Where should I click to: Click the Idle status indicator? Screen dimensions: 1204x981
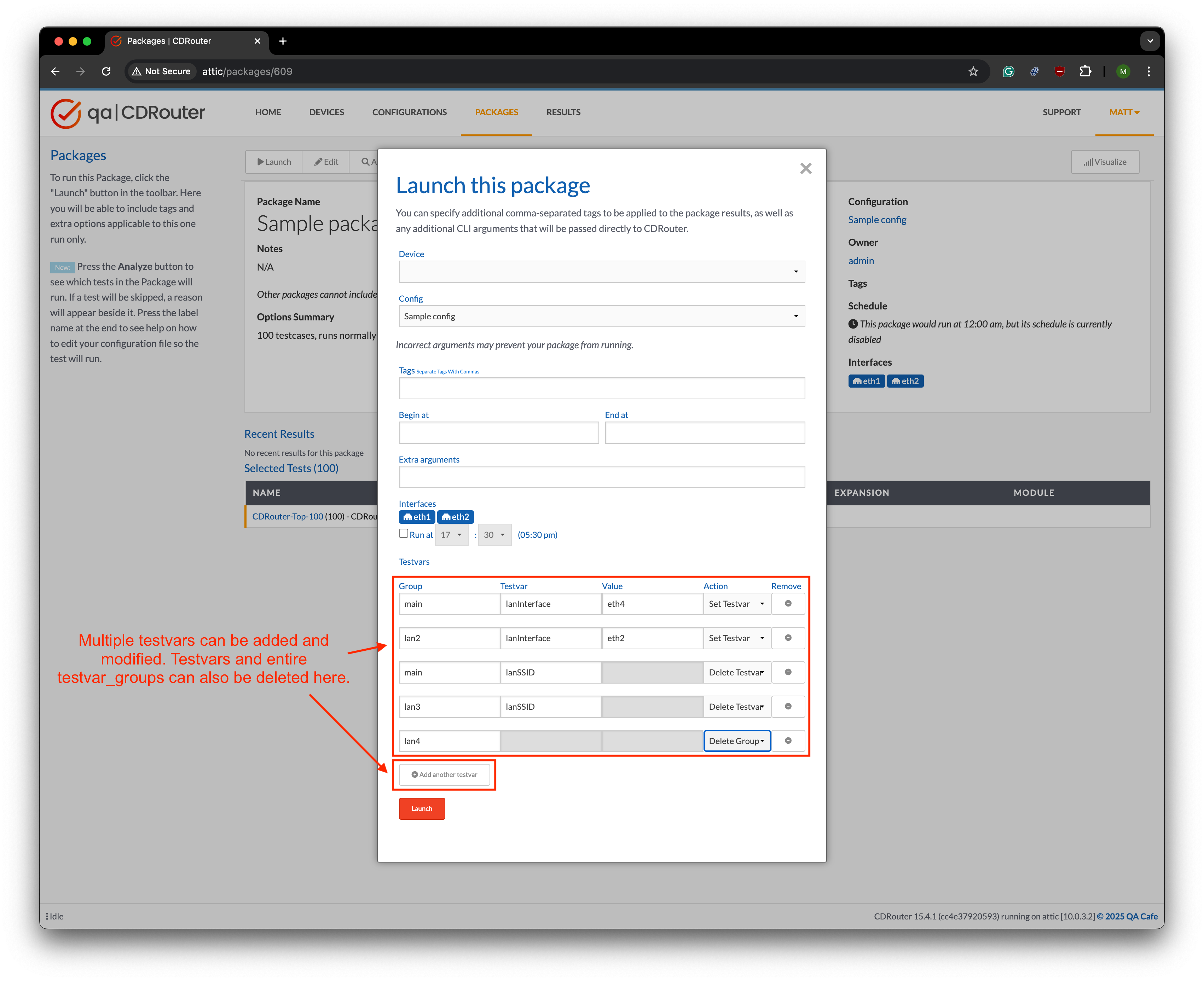pos(55,916)
